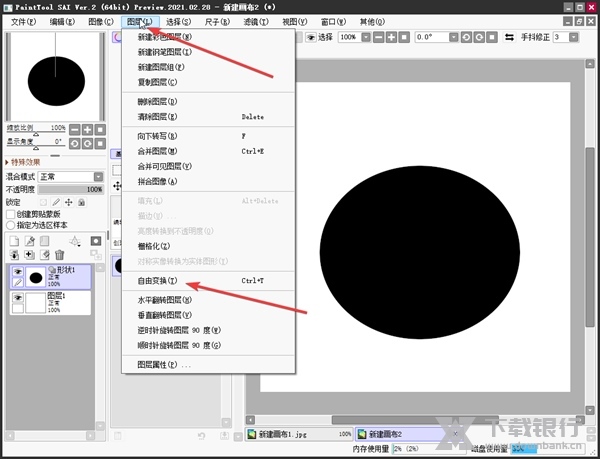The width and height of the screenshot is (600, 459).
Task: Enable the 指定为选区样本 option
Action: coord(11,224)
